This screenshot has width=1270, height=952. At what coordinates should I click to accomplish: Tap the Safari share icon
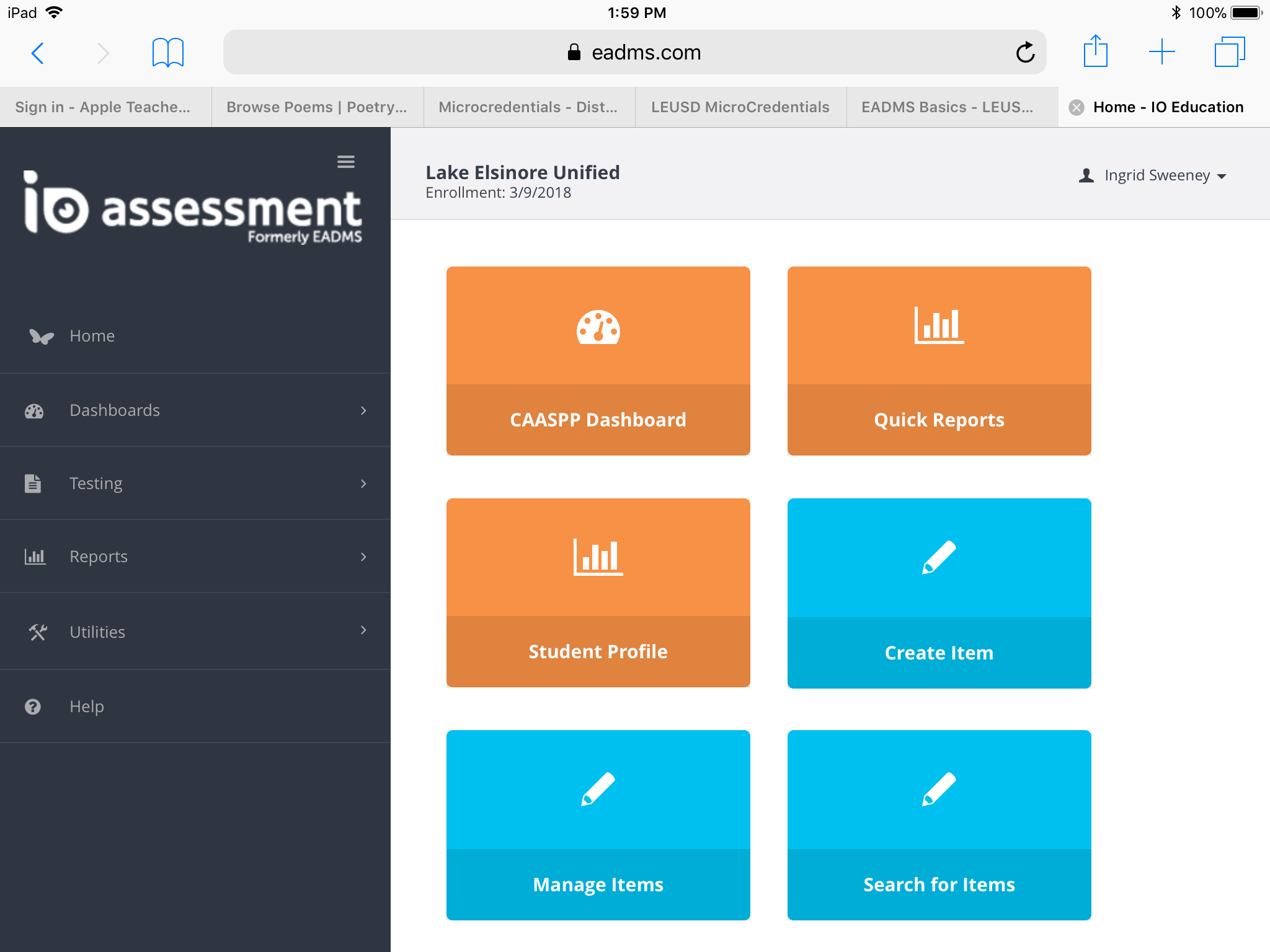point(1095,51)
